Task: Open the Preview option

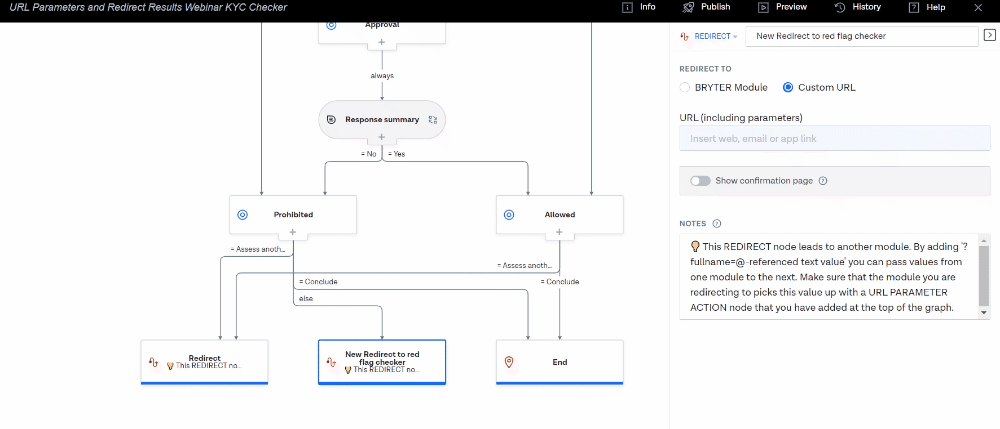Action: pos(782,7)
